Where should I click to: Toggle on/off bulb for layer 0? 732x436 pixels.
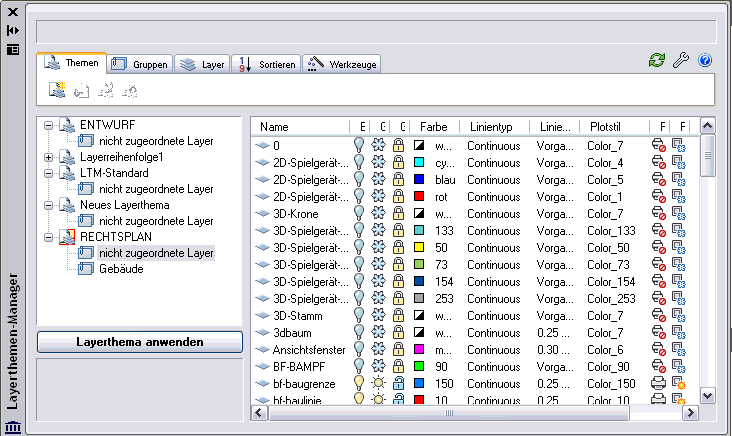(359, 146)
